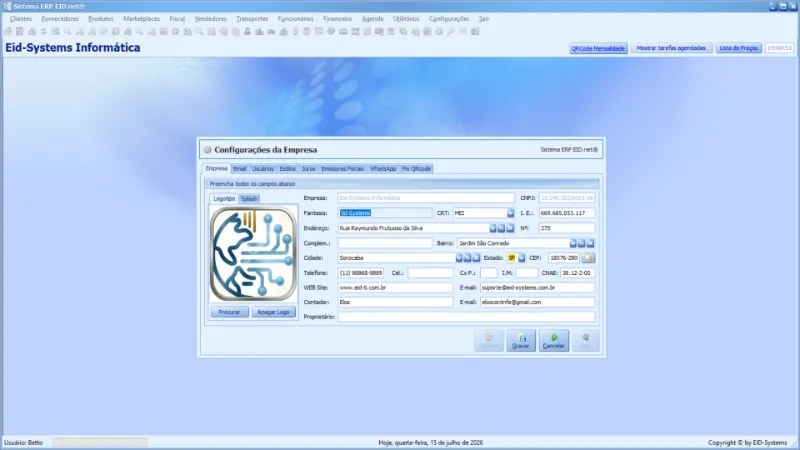The height and width of the screenshot is (450, 800).
Task: Click the dollar sign icon in the toolbar
Action: [x=295, y=32]
